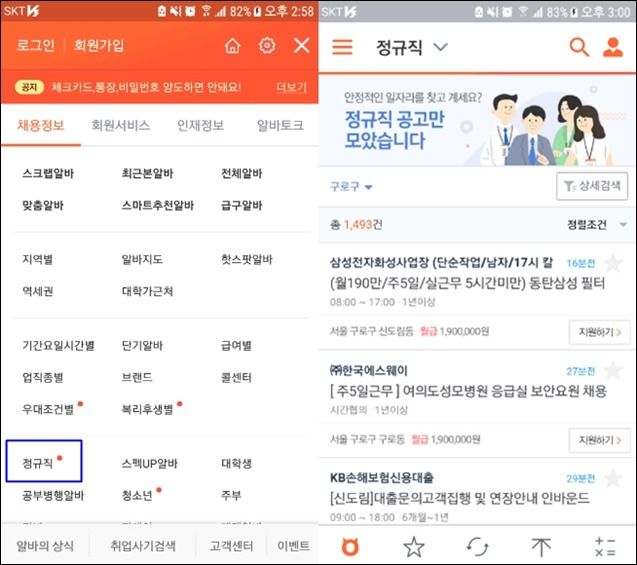Tap the refresh icon in bottom bar
The image size is (637, 565).
477,547
